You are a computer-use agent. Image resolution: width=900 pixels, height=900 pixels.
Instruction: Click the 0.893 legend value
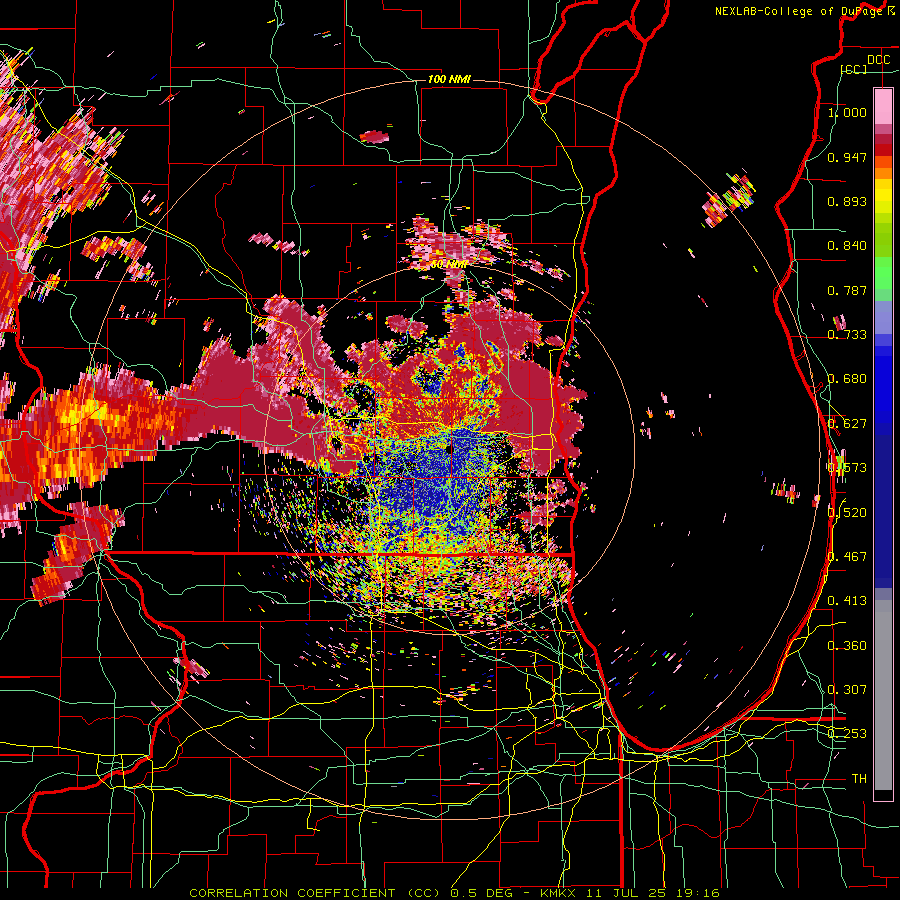click(x=847, y=201)
